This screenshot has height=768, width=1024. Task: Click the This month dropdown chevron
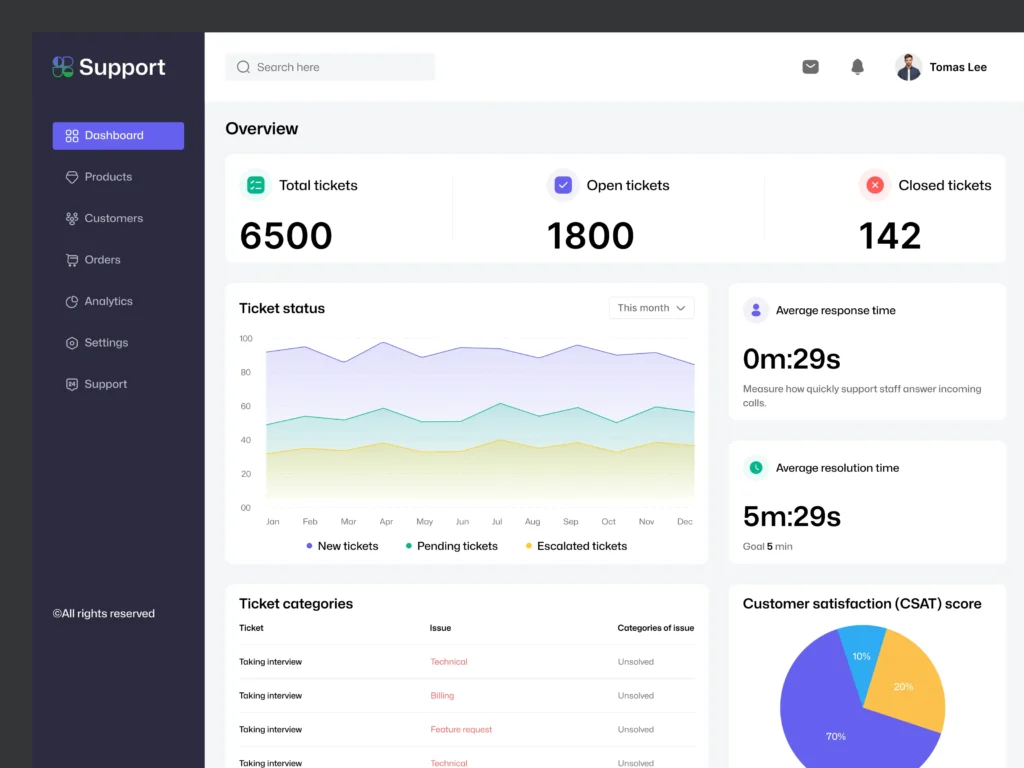click(680, 308)
